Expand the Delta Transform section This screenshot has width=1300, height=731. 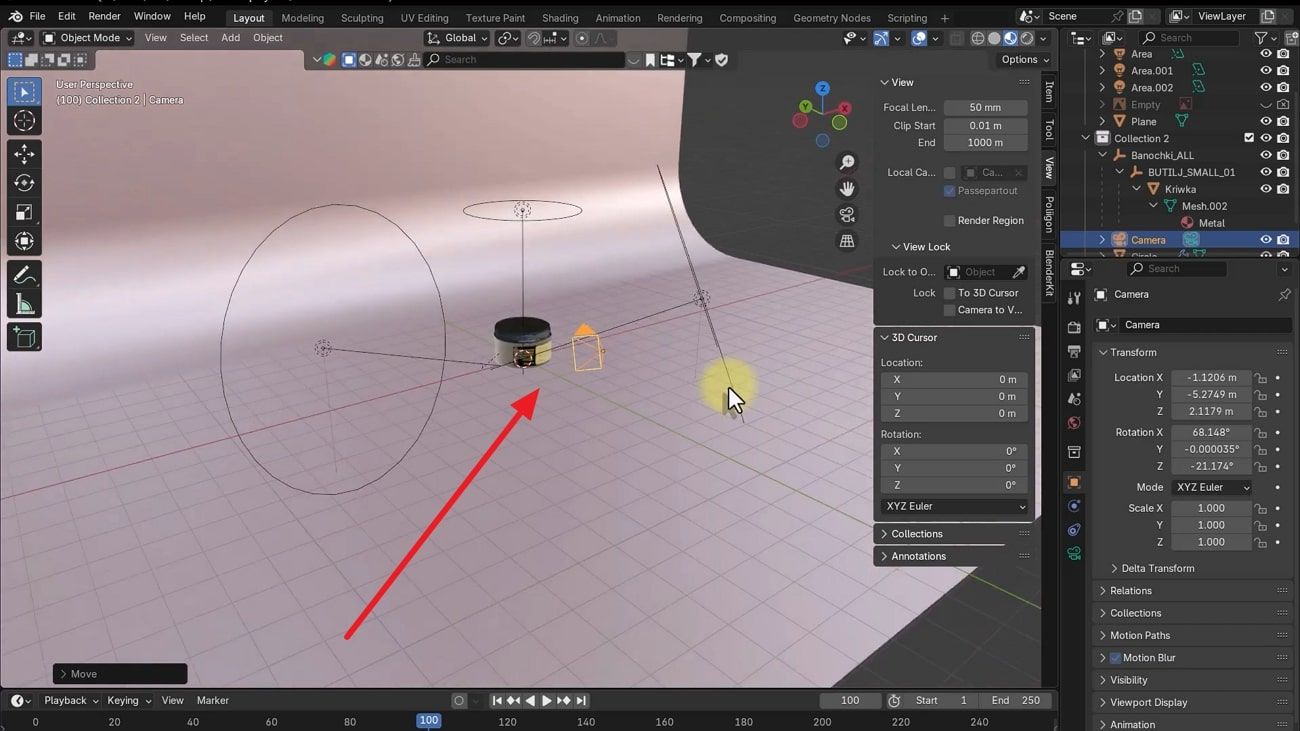pyautogui.click(x=1157, y=568)
